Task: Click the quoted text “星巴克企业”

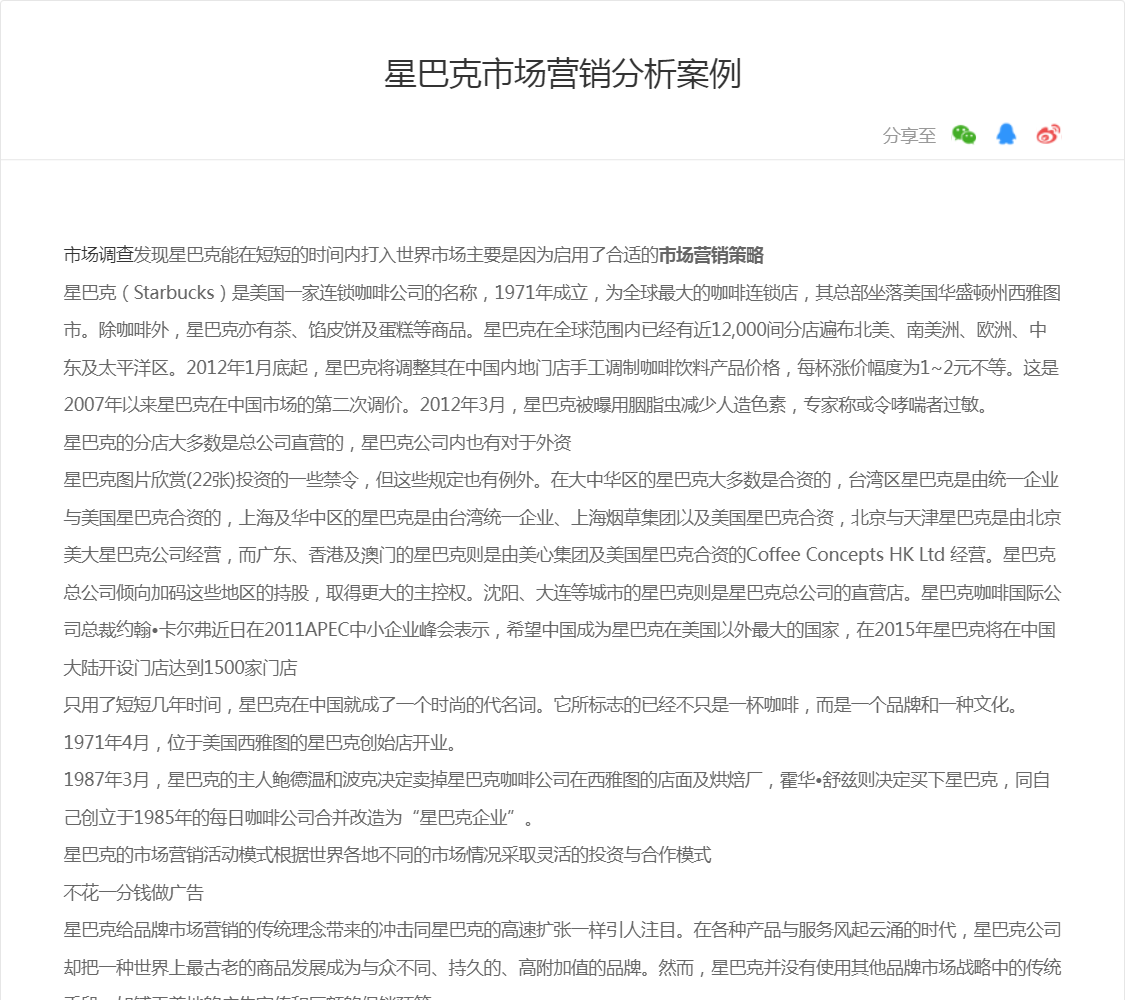Action: click(x=464, y=818)
